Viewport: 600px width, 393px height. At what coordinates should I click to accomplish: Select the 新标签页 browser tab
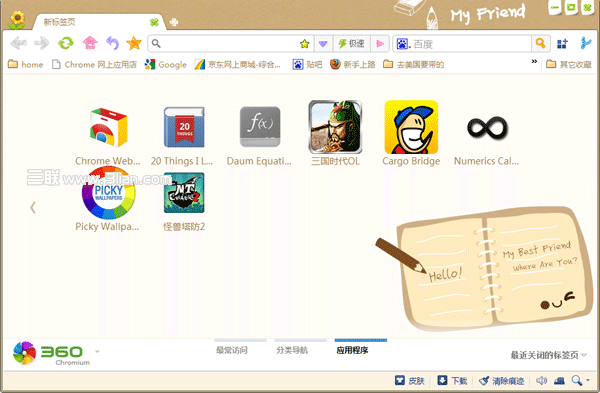coord(99,22)
